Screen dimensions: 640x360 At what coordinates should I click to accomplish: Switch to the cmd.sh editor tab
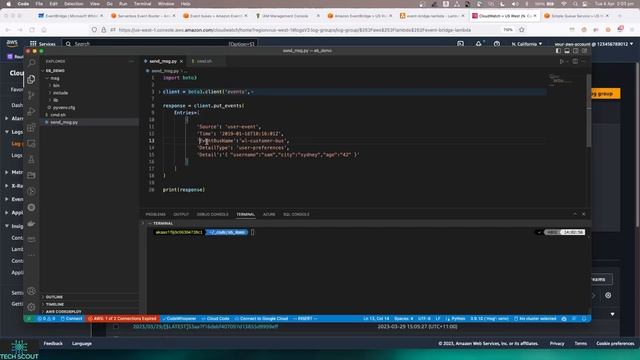click(x=204, y=61)
